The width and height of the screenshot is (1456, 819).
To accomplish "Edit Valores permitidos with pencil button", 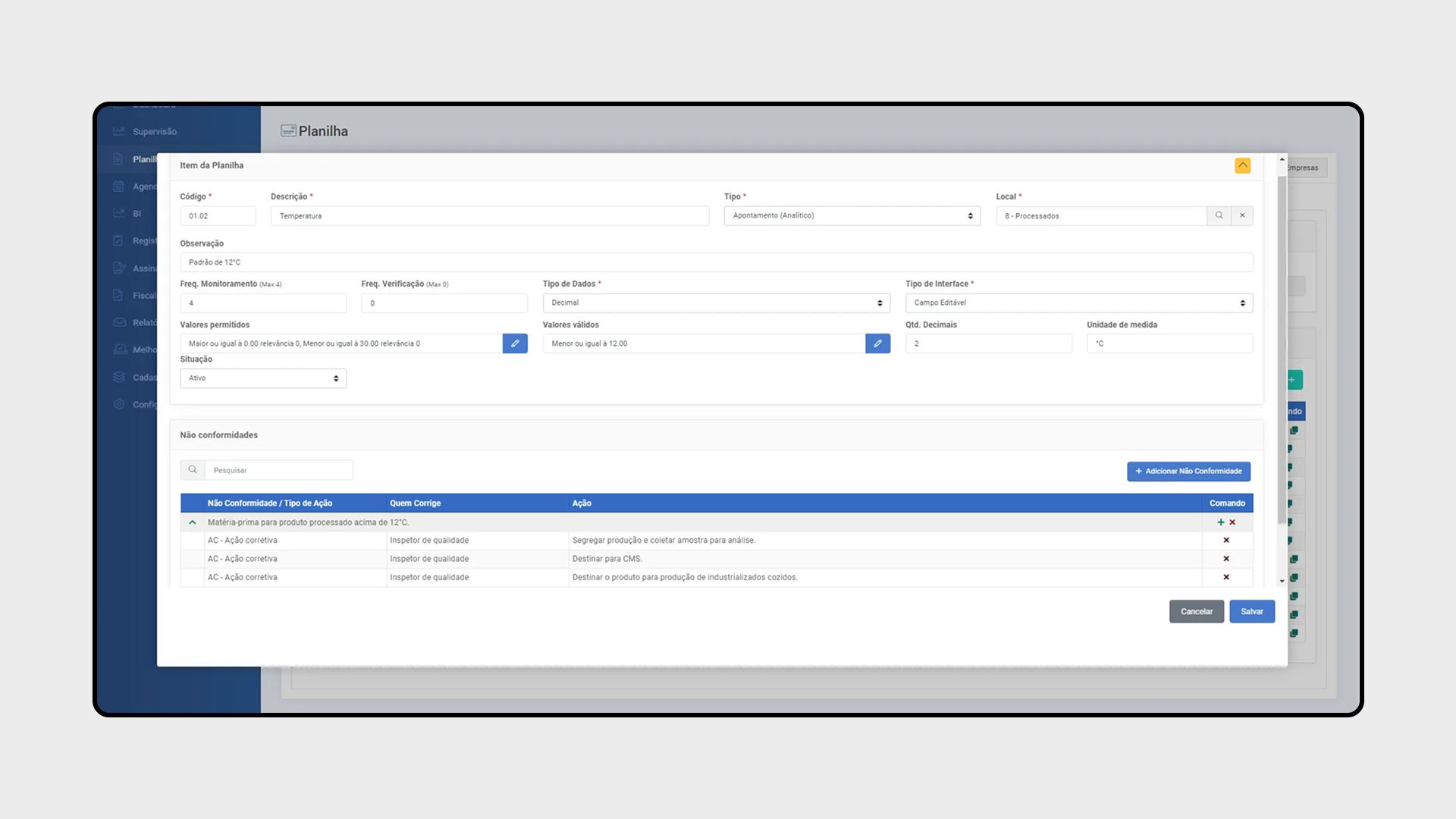I will pyautogui.click(x=515, y=344).
